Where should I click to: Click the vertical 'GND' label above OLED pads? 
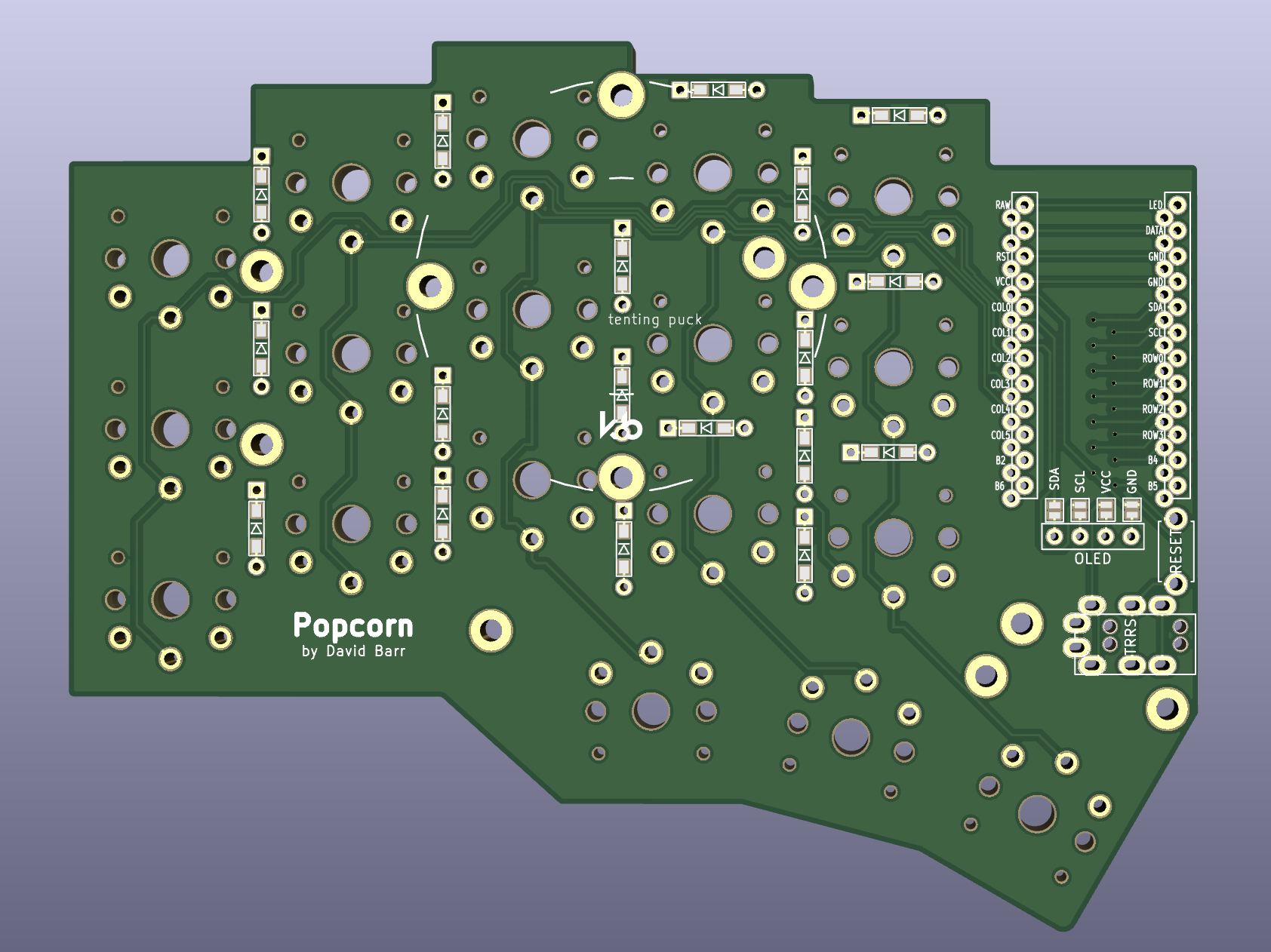pos(1131,481)
